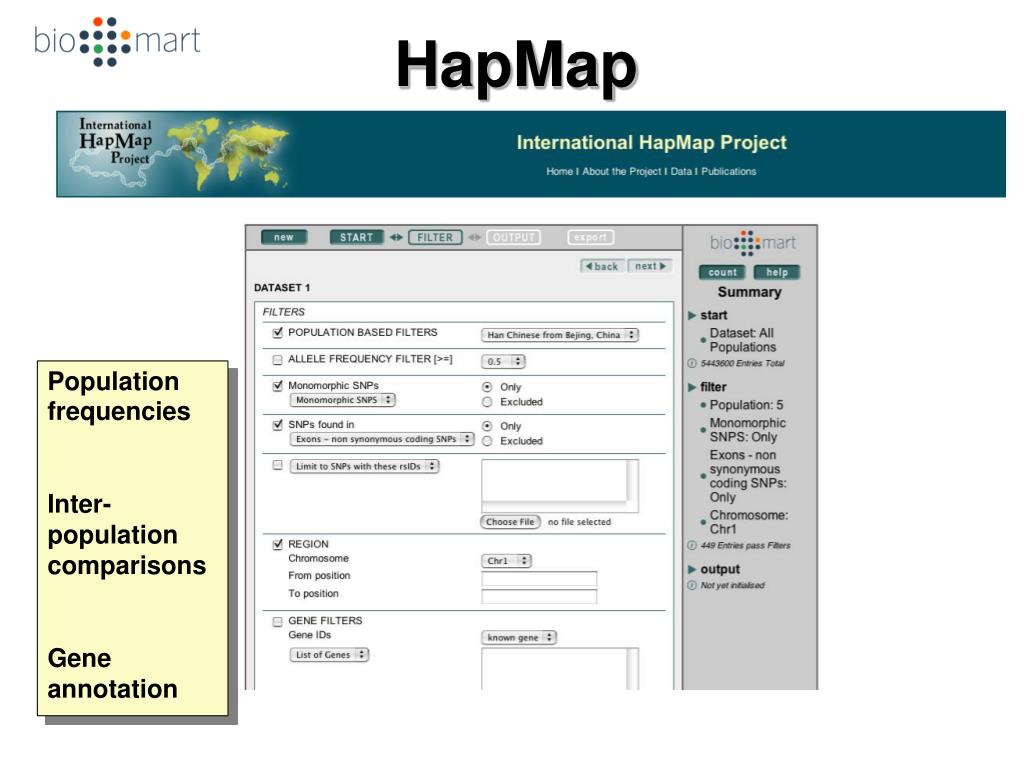This screenshot has width=1024, height=768.
Task: Expand the filter section triangle in Summary
Action: (692, 387)
